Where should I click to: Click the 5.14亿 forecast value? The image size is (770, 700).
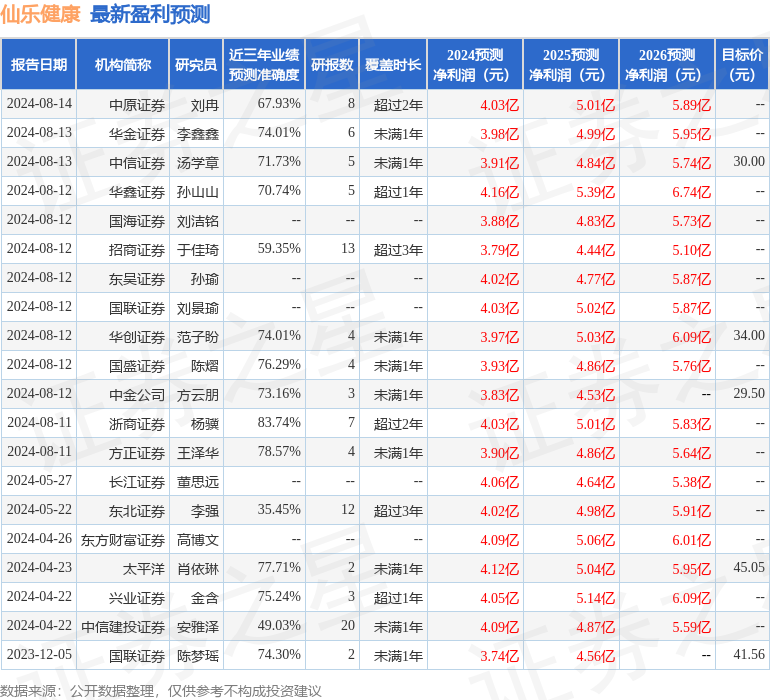pyautogui.click(x=596, y=598)
